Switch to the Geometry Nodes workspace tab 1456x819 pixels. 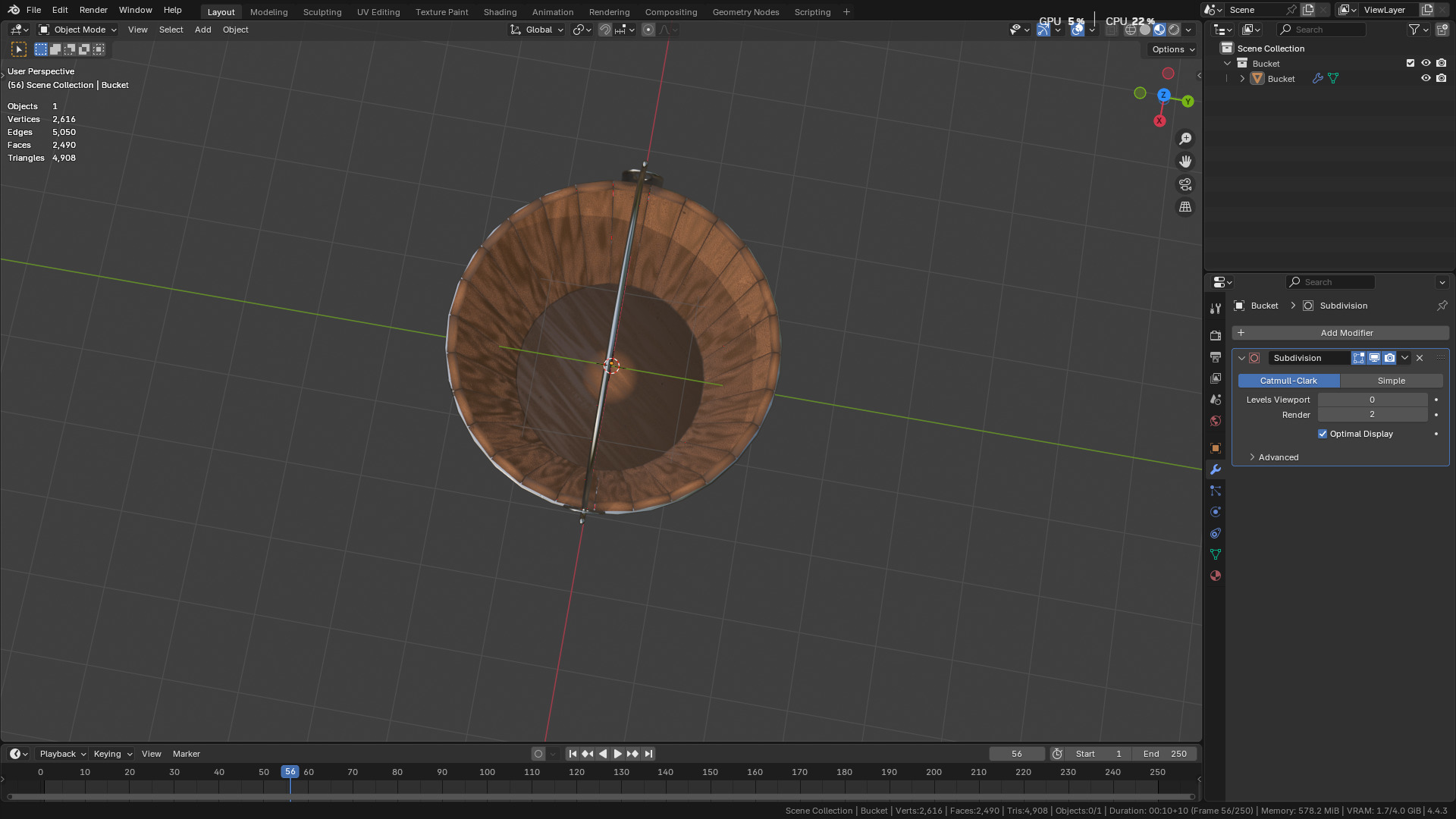[745, 12]
